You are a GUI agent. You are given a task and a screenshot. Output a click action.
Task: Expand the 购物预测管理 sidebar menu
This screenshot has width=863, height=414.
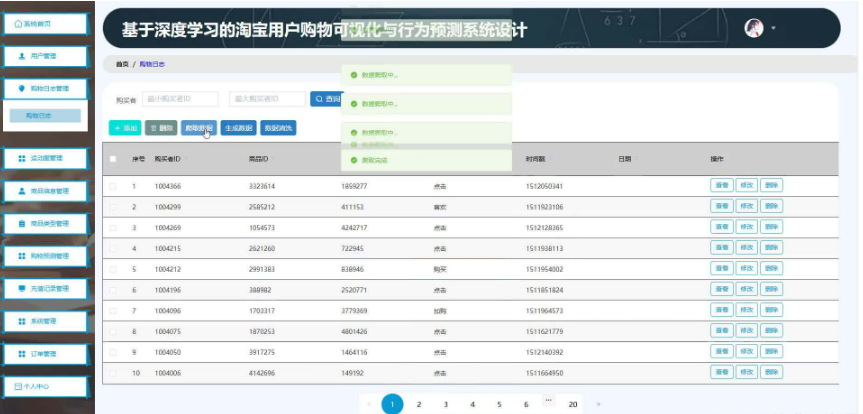(x=45, y=256)
